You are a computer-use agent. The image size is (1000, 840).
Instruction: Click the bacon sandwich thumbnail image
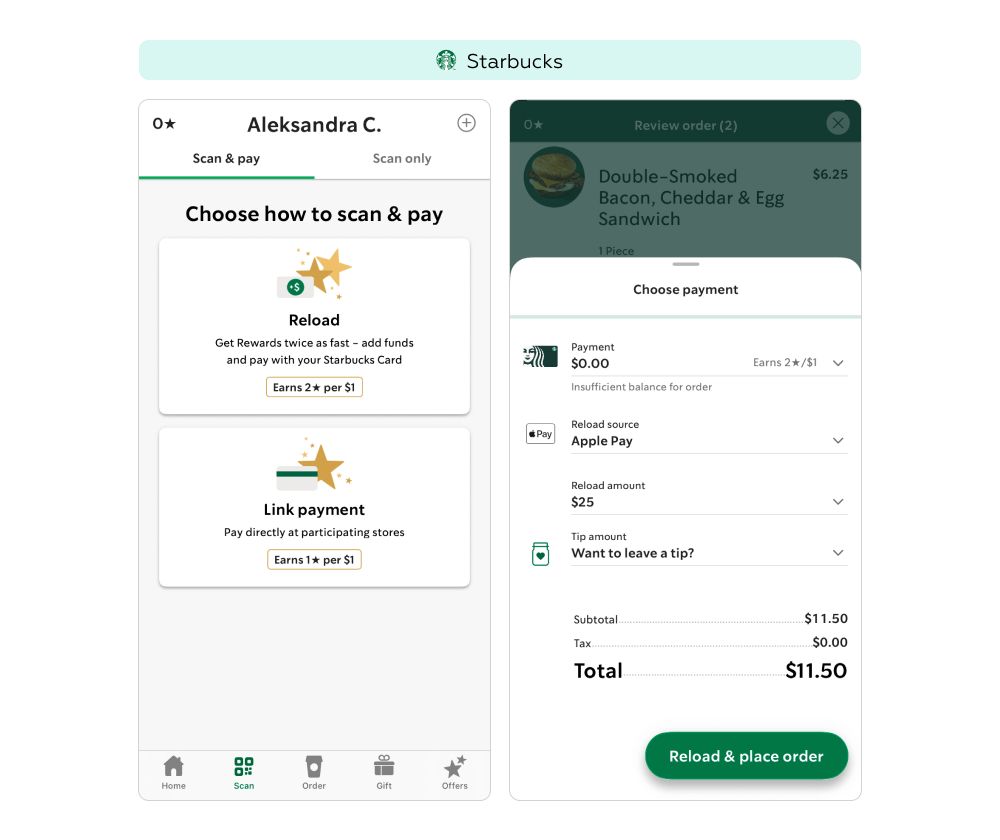coord(554,177)
